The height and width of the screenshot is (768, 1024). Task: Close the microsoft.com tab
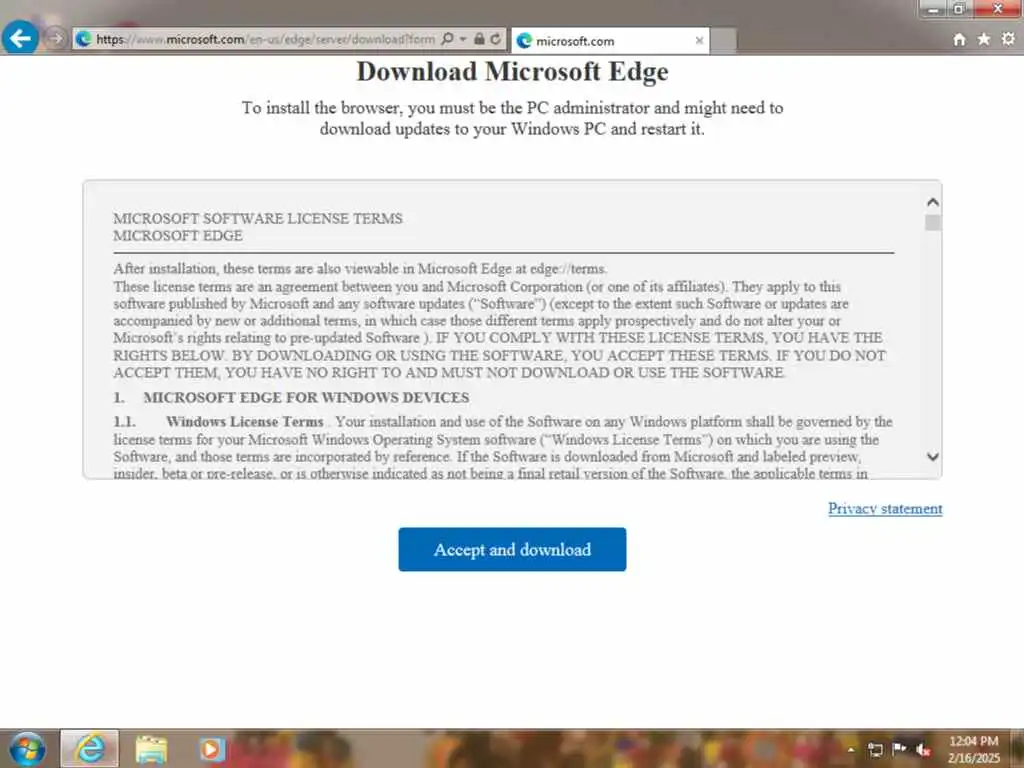click(699, 40)
